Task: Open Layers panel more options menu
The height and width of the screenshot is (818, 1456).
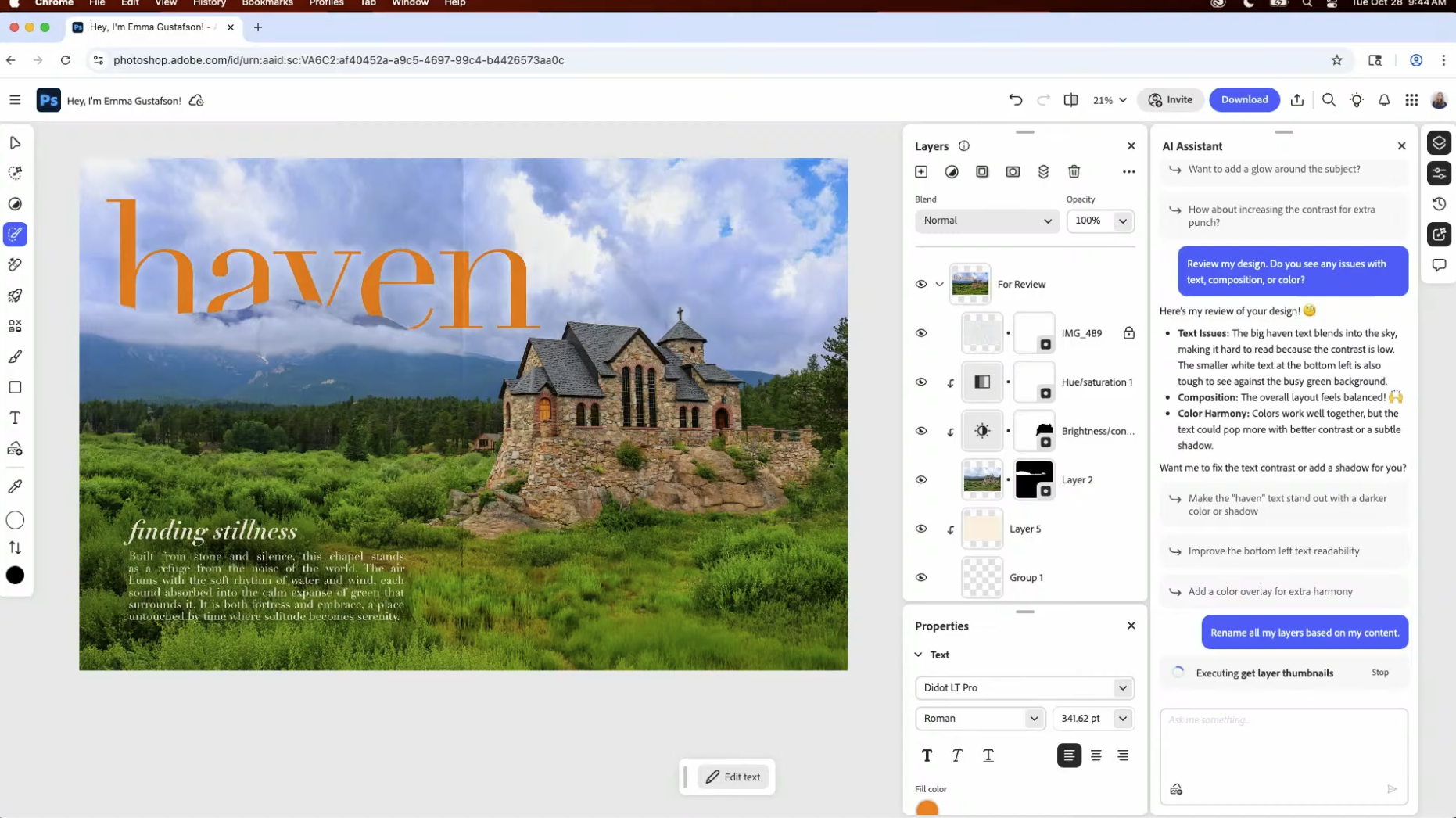Action: coord(1128,172)
